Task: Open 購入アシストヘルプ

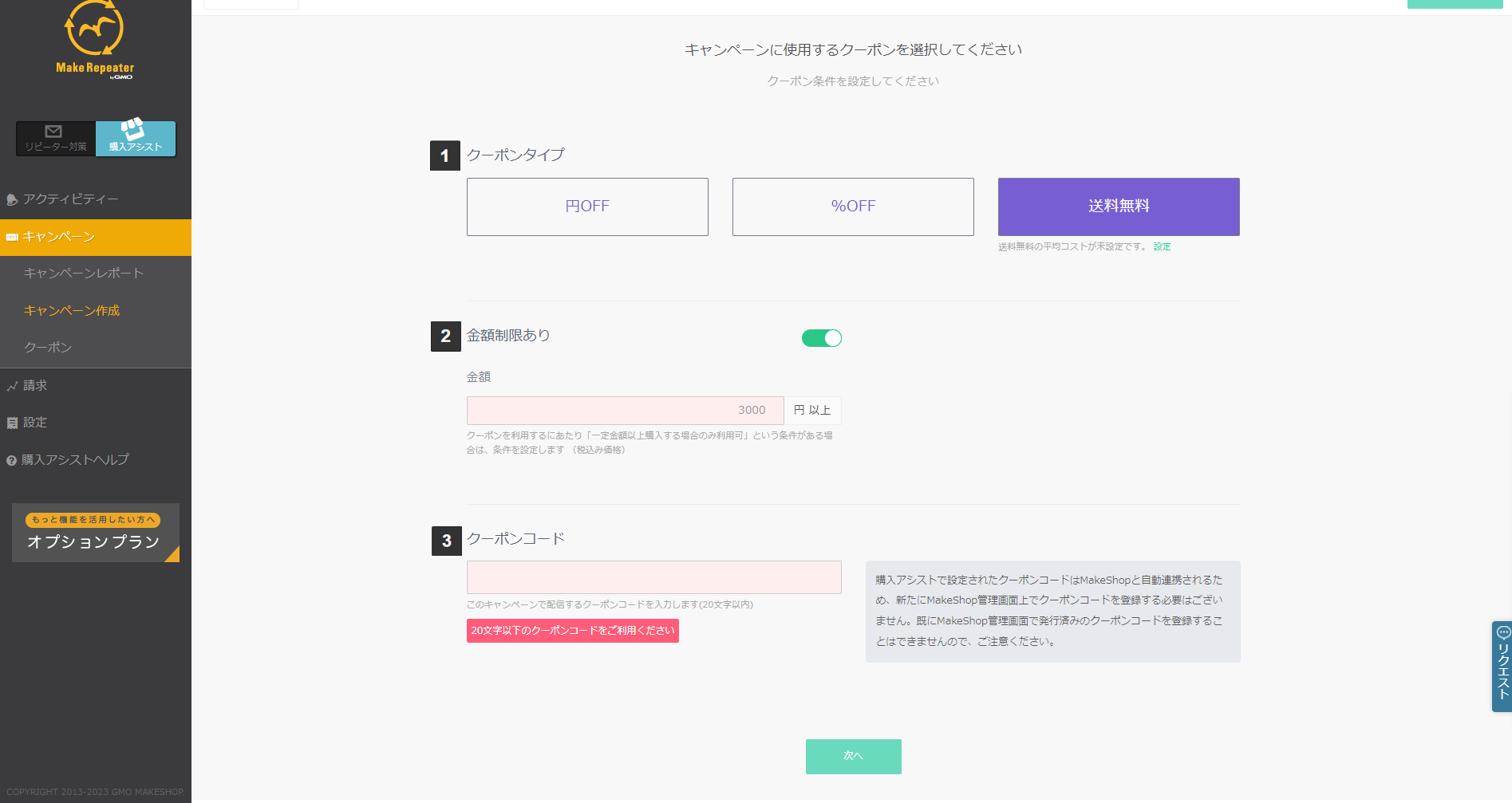Action: 96,460
